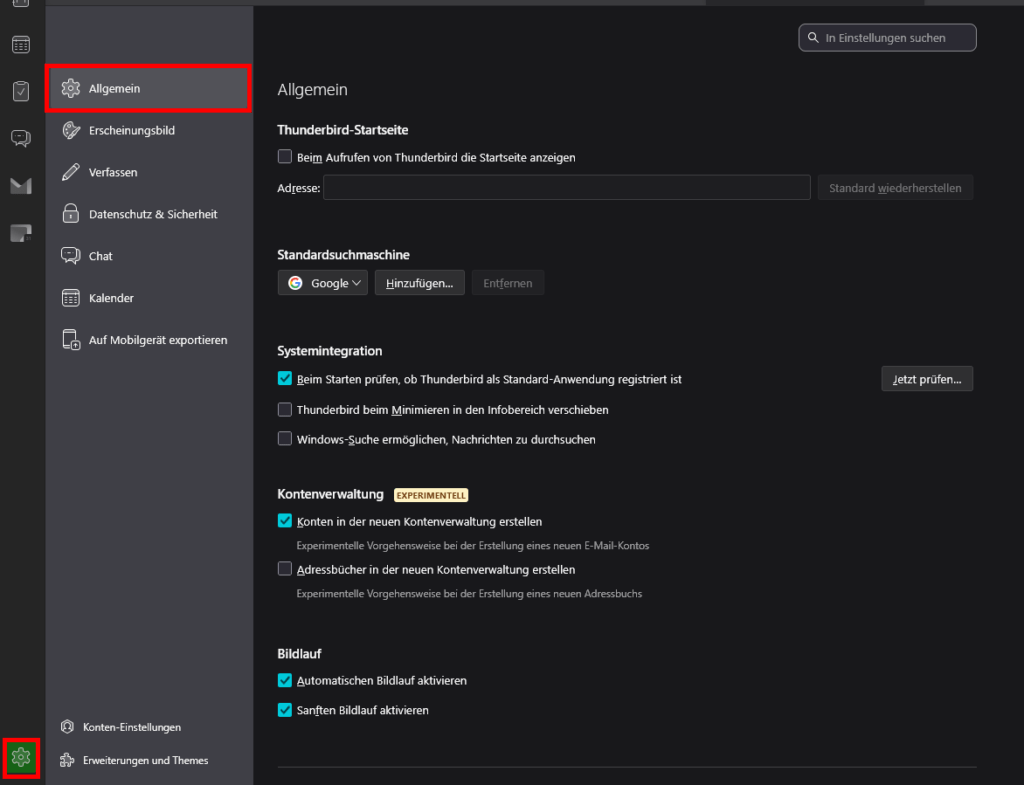Click the Gmail M icon in the left toolbar

pos(21,185)
